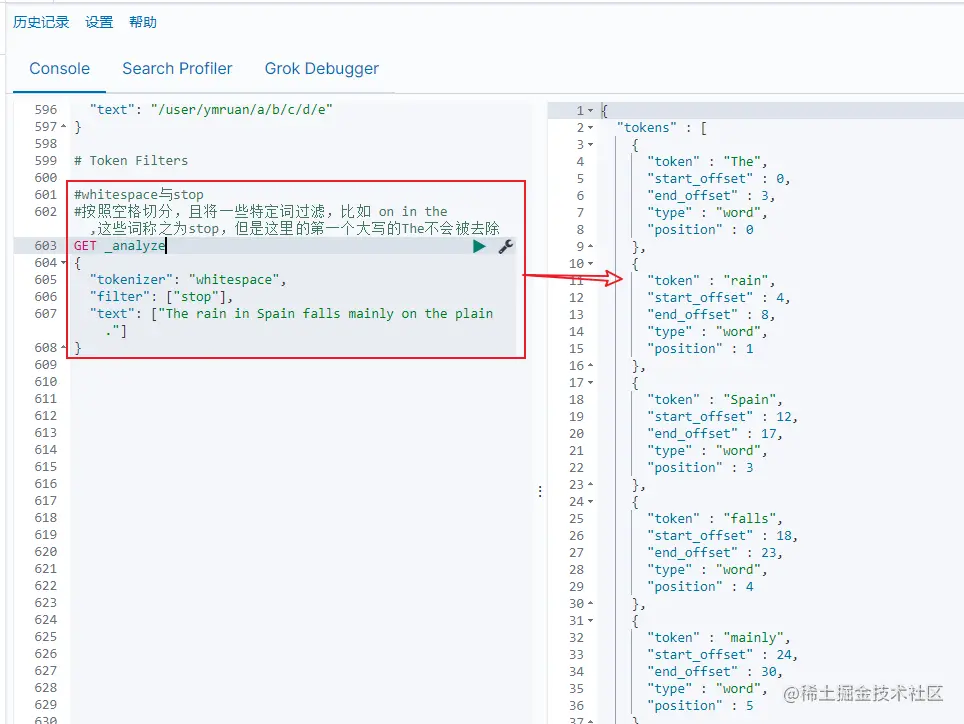
Task: Click the "tokens" : [ response line
Action: pyautogui.click(x=662, y=128)
